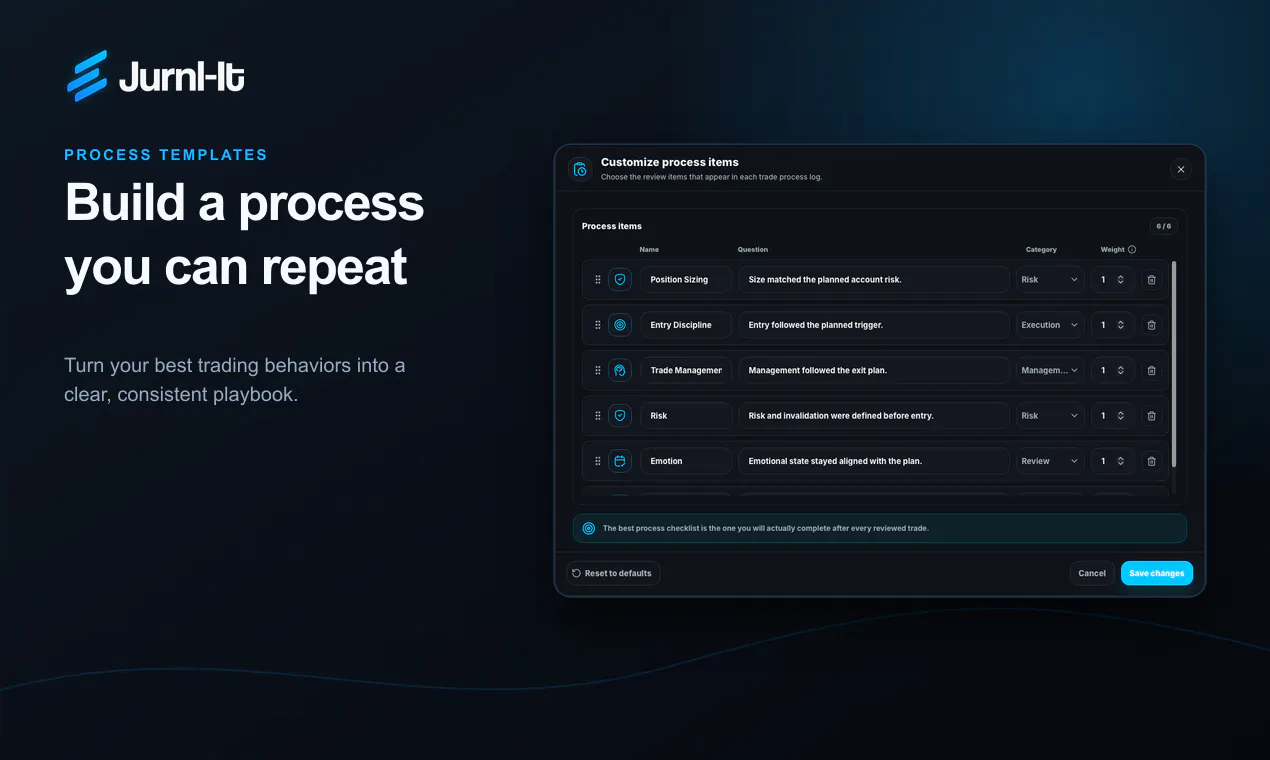Edit the Trade Management name field
The image size is (1270, 760).
coord(686,370)
